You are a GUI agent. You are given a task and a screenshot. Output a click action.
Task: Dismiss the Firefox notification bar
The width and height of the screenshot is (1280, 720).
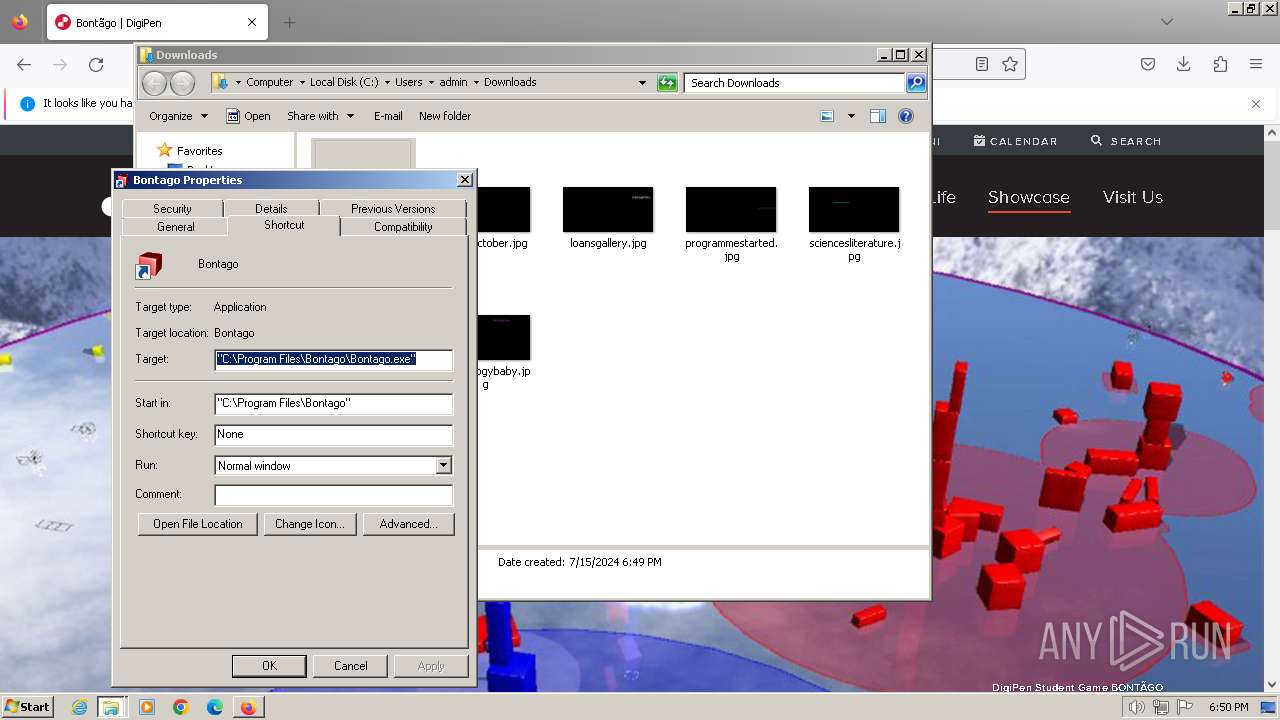coord(1256,103)
